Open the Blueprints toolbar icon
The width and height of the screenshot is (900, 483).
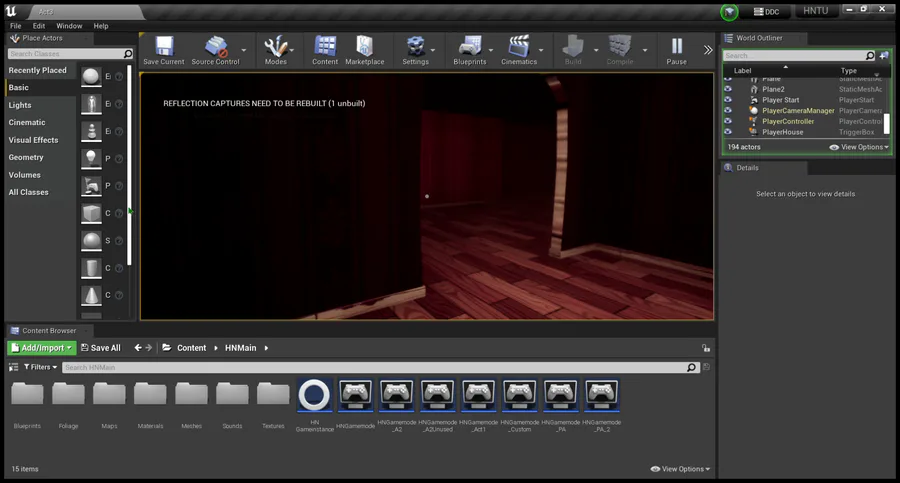point(469,46)
